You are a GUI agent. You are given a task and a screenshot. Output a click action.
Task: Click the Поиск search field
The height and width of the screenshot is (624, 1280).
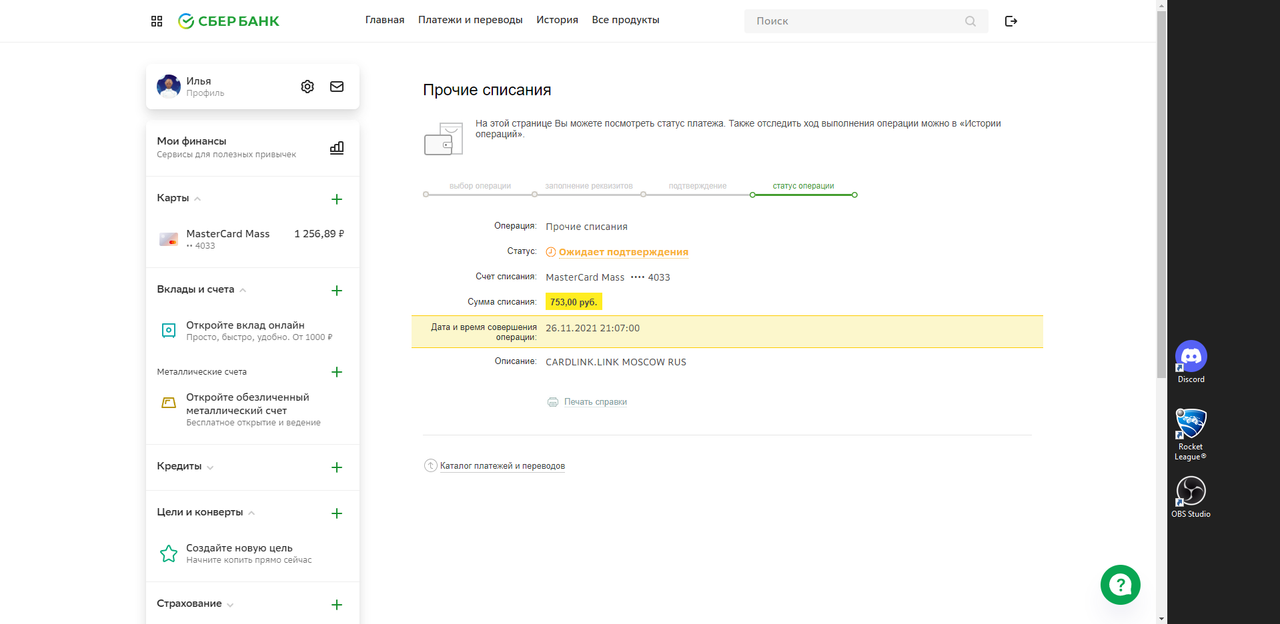tap(866, 21)
